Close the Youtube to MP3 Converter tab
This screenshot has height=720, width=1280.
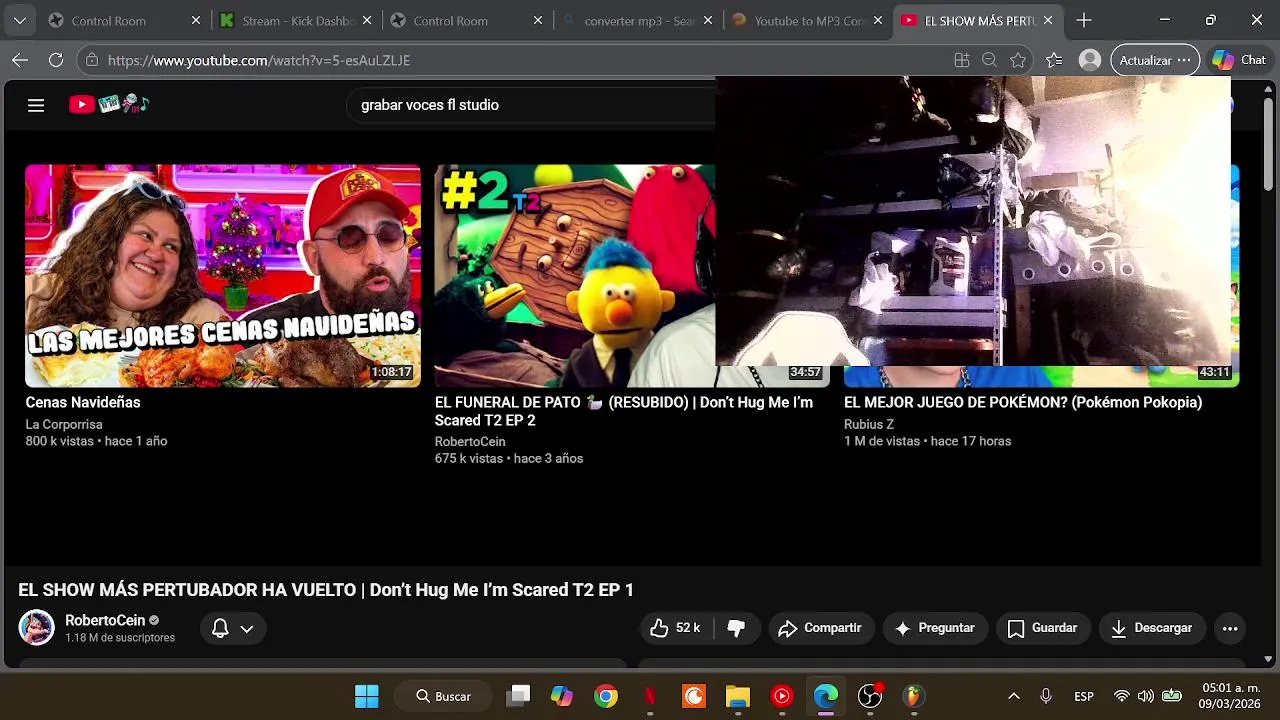coord(877,20)
